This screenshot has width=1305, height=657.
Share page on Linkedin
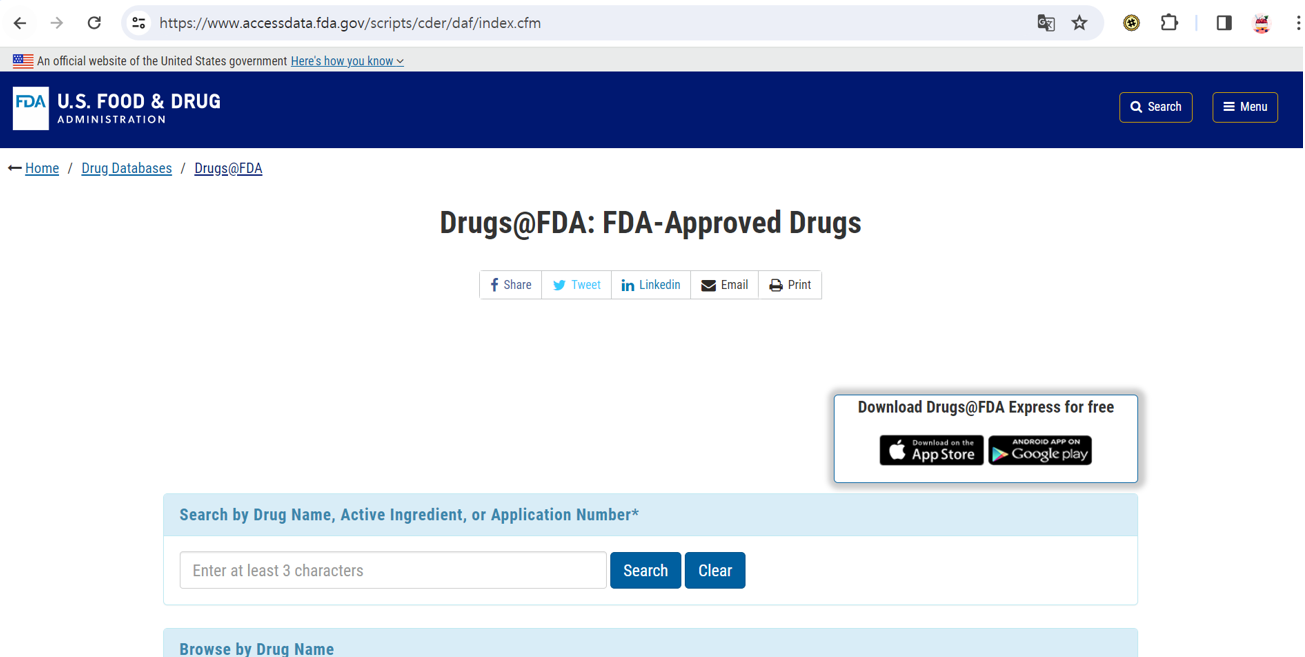(651, 285)
